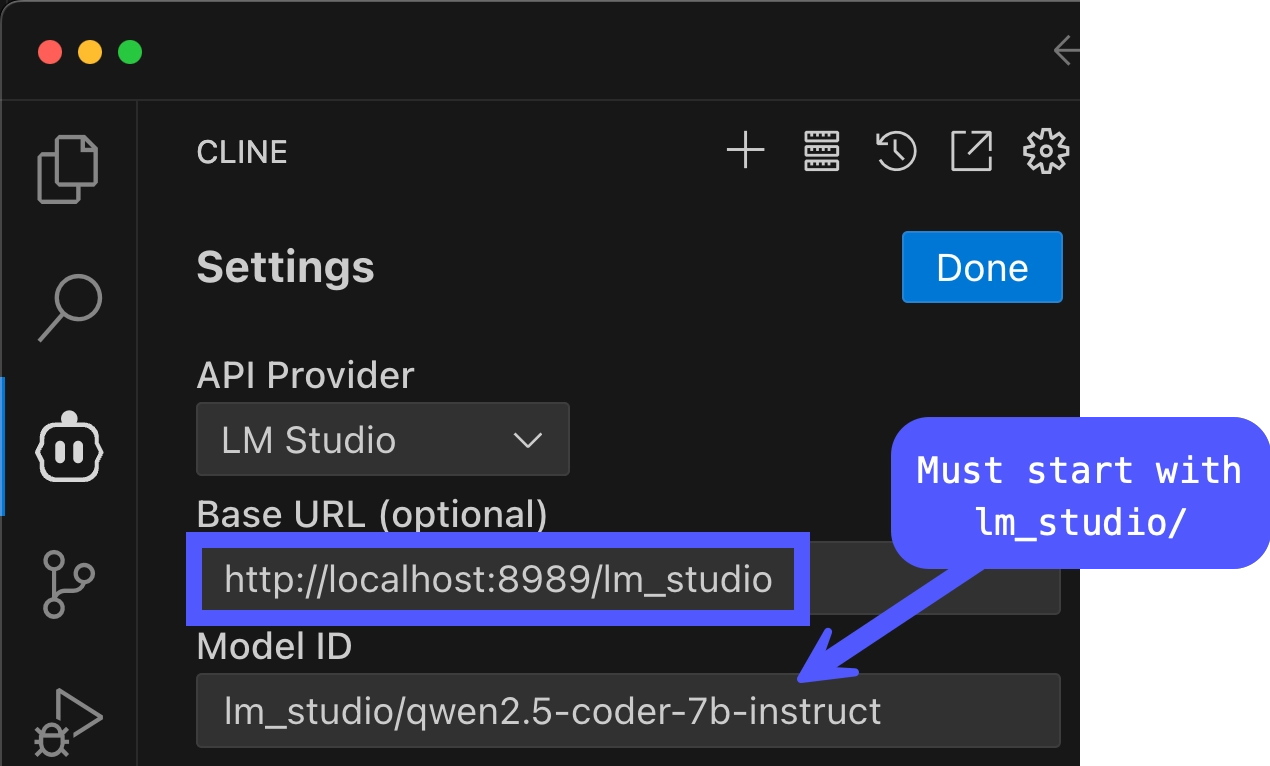
Task: Close the window with red button
Action: pyautogui.click(x=50, y=52)
